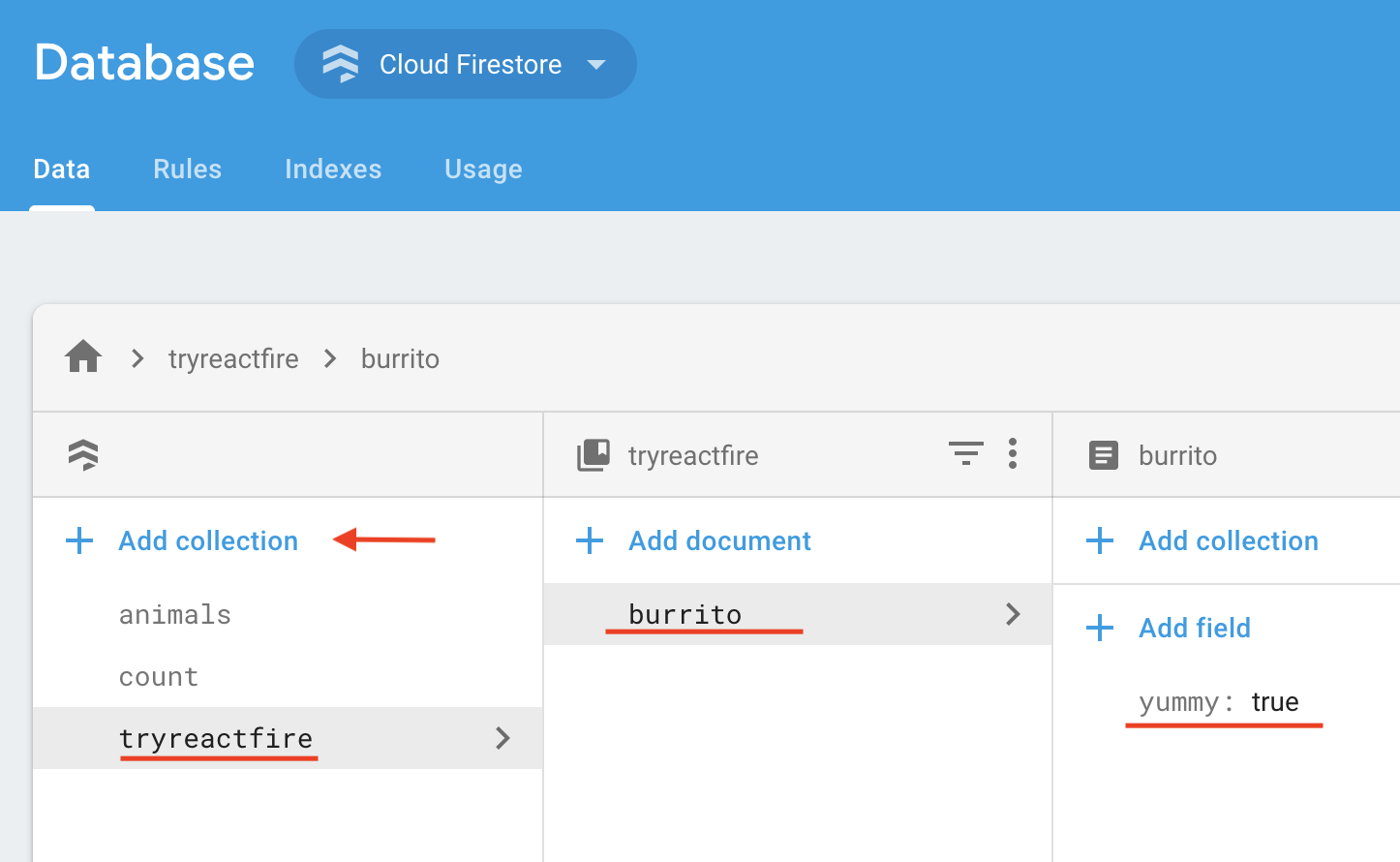This screenshot has width=1400, height=862.
Task: Click the document icon beside burrito header
Action: pos(1104,455)
